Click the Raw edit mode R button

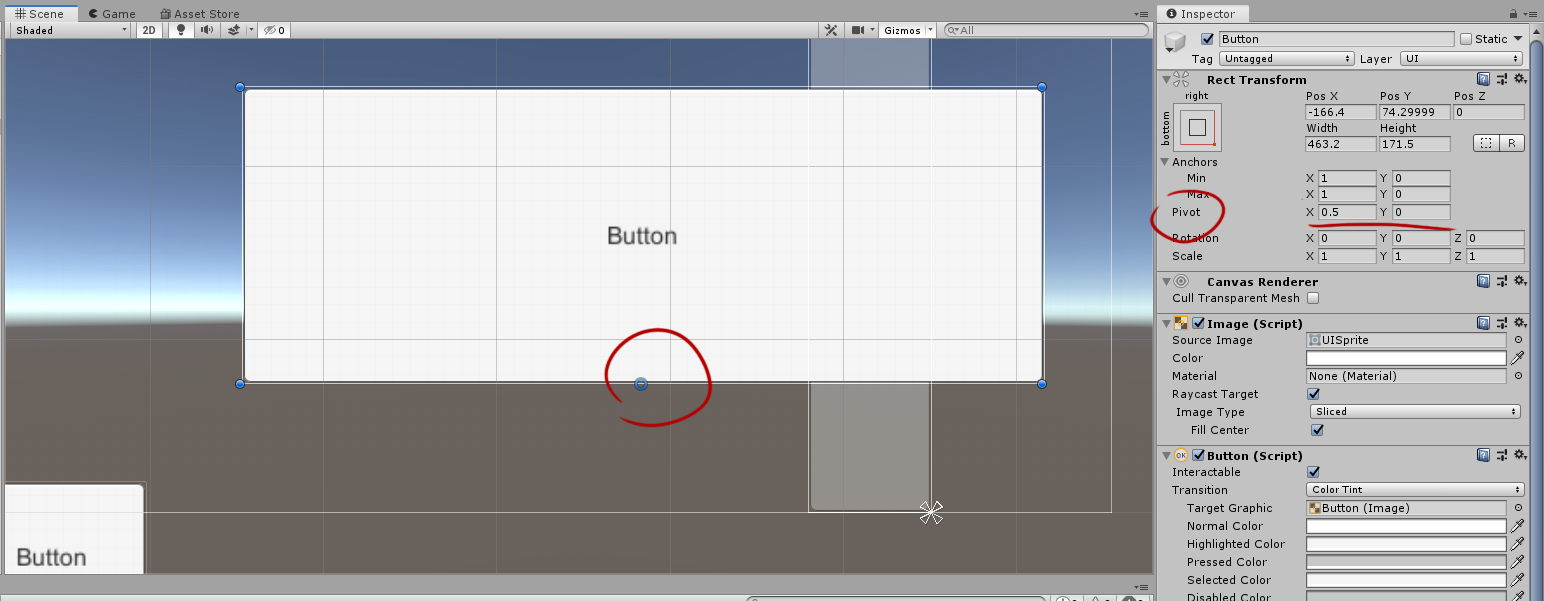[x=1511, y=143]
